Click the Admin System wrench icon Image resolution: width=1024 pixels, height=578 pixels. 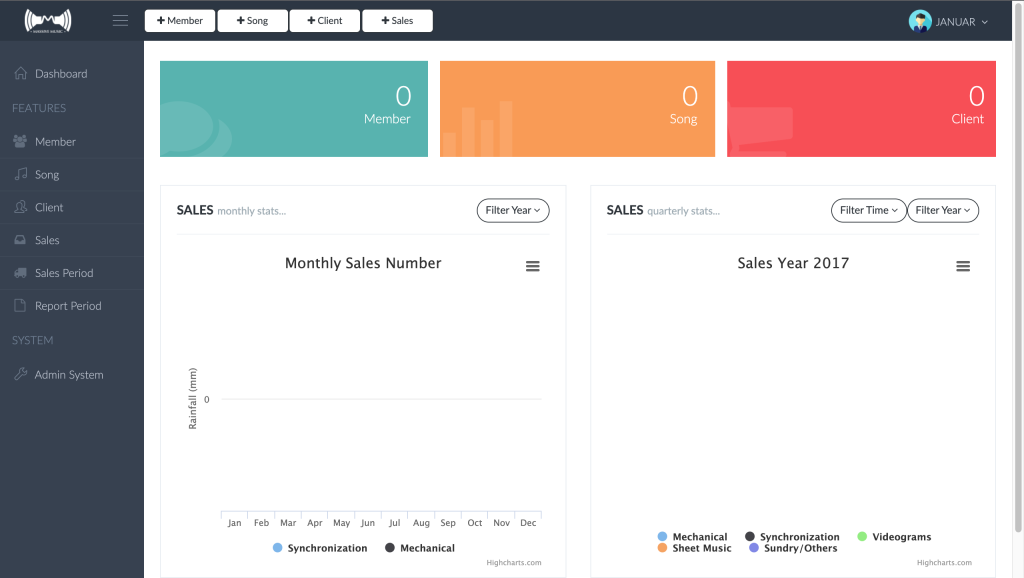click(21, 374)
